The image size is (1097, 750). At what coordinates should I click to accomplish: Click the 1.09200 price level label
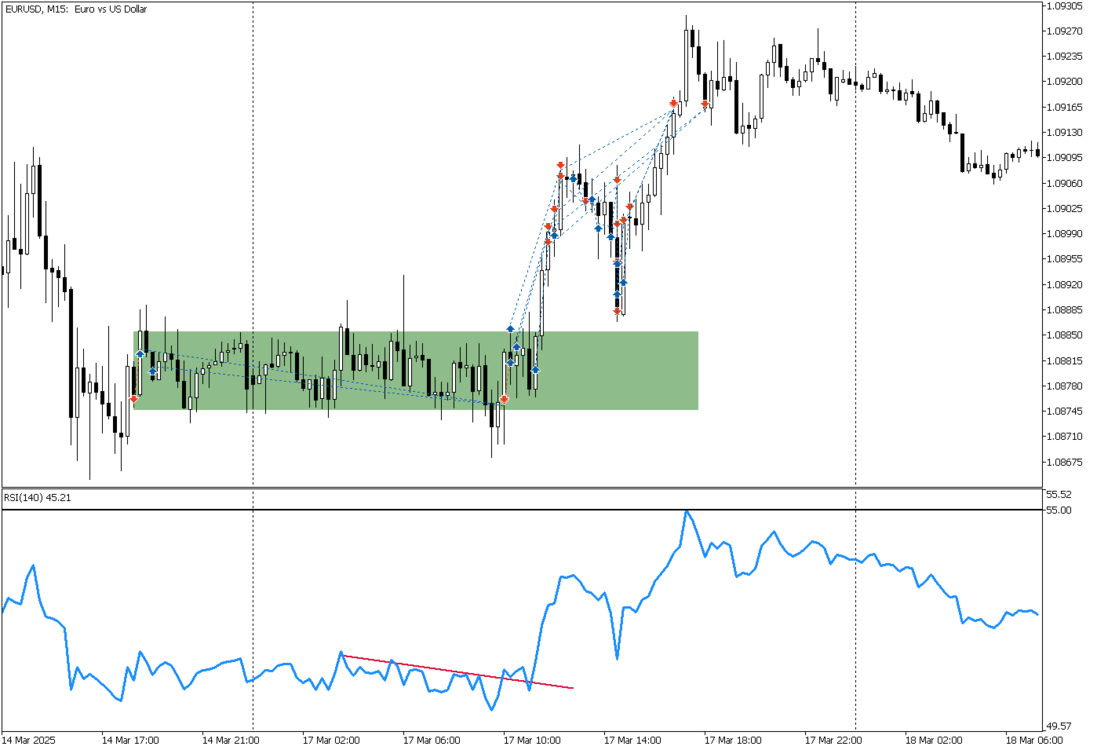[x=1064, y=81]
